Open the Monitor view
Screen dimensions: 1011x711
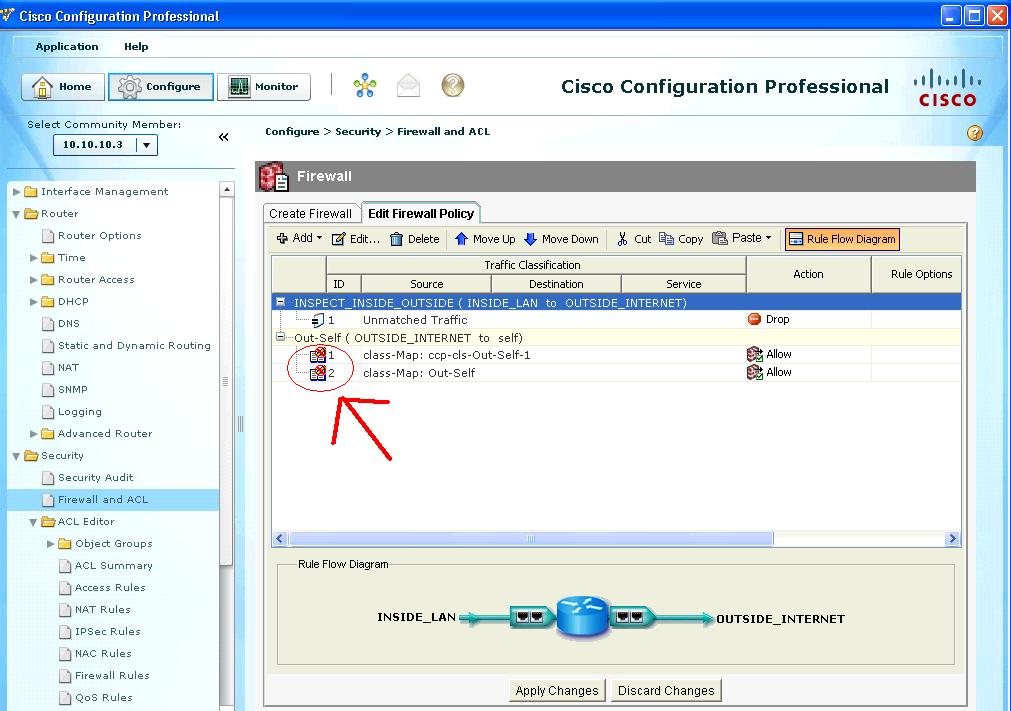tap(264, 87)
